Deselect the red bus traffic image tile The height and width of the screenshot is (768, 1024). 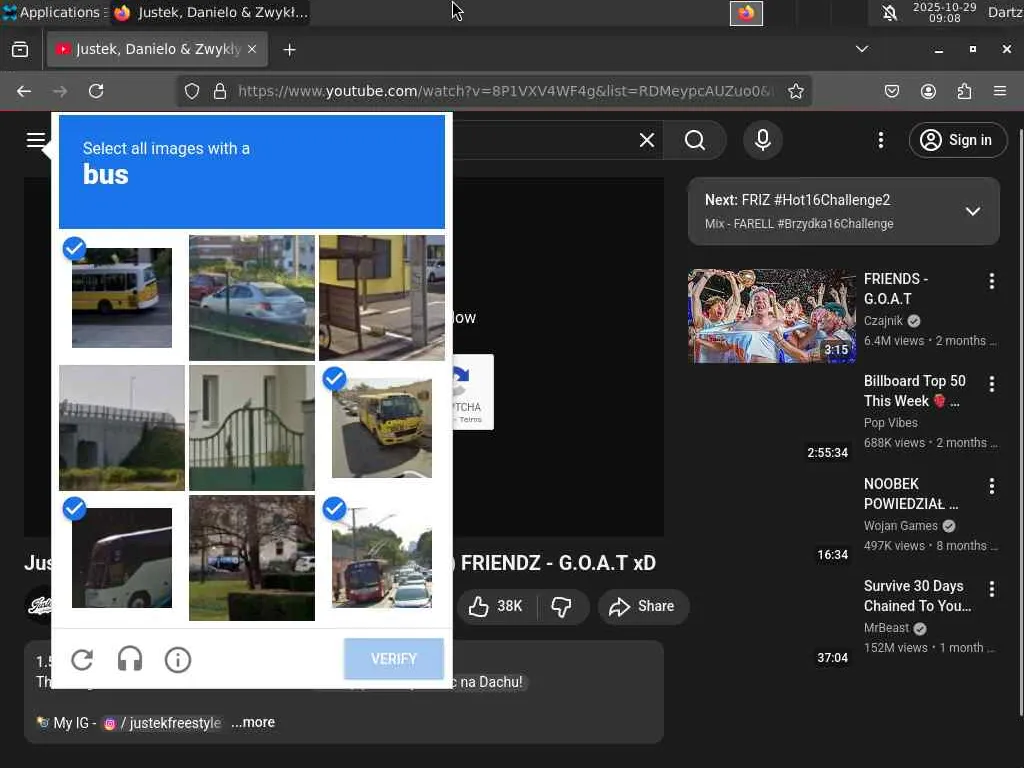coord(381,558)
